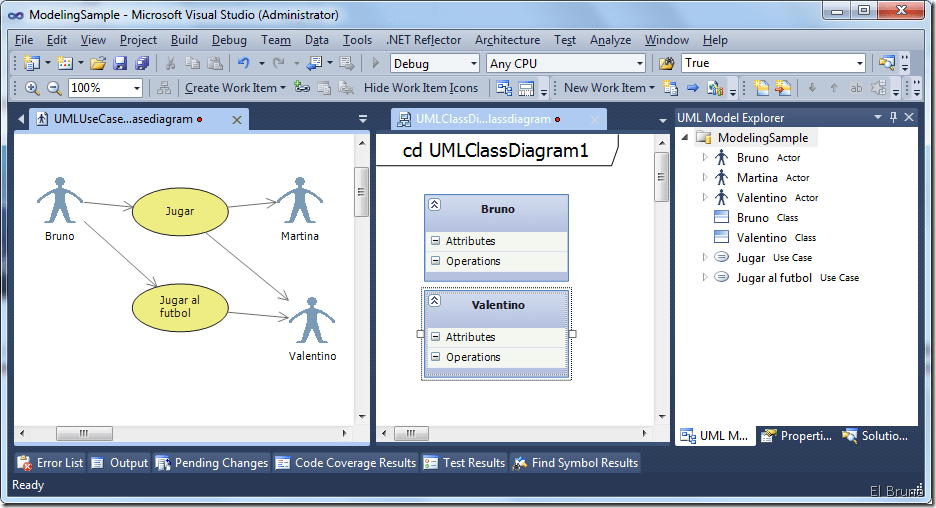Screen dimensions: 936x508
Task: Open the Architecture menu
Action: click(507, 40)
